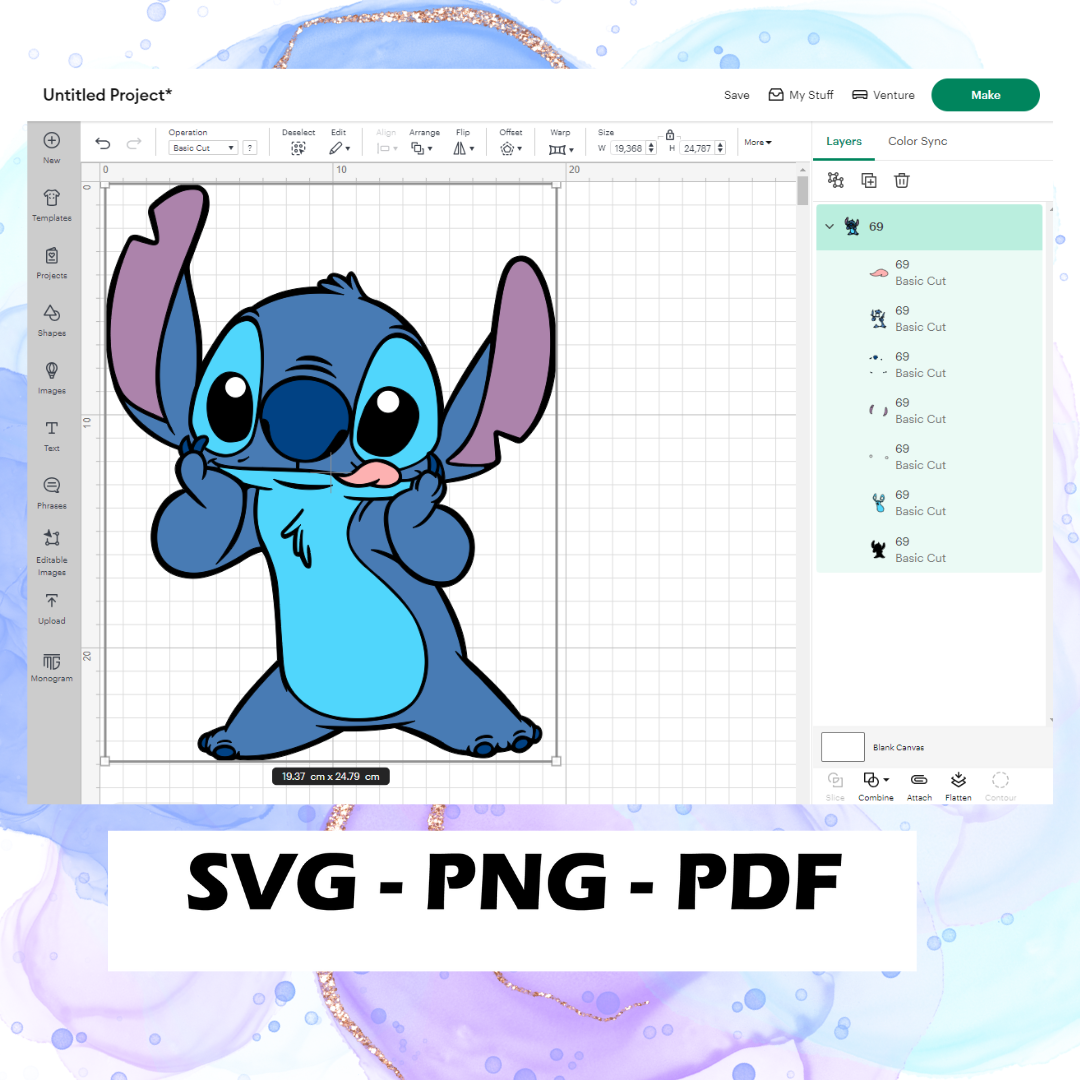Duplicate the selected layer
Viewport: 1080px width, 1080px height.
(x=869, y=180)
